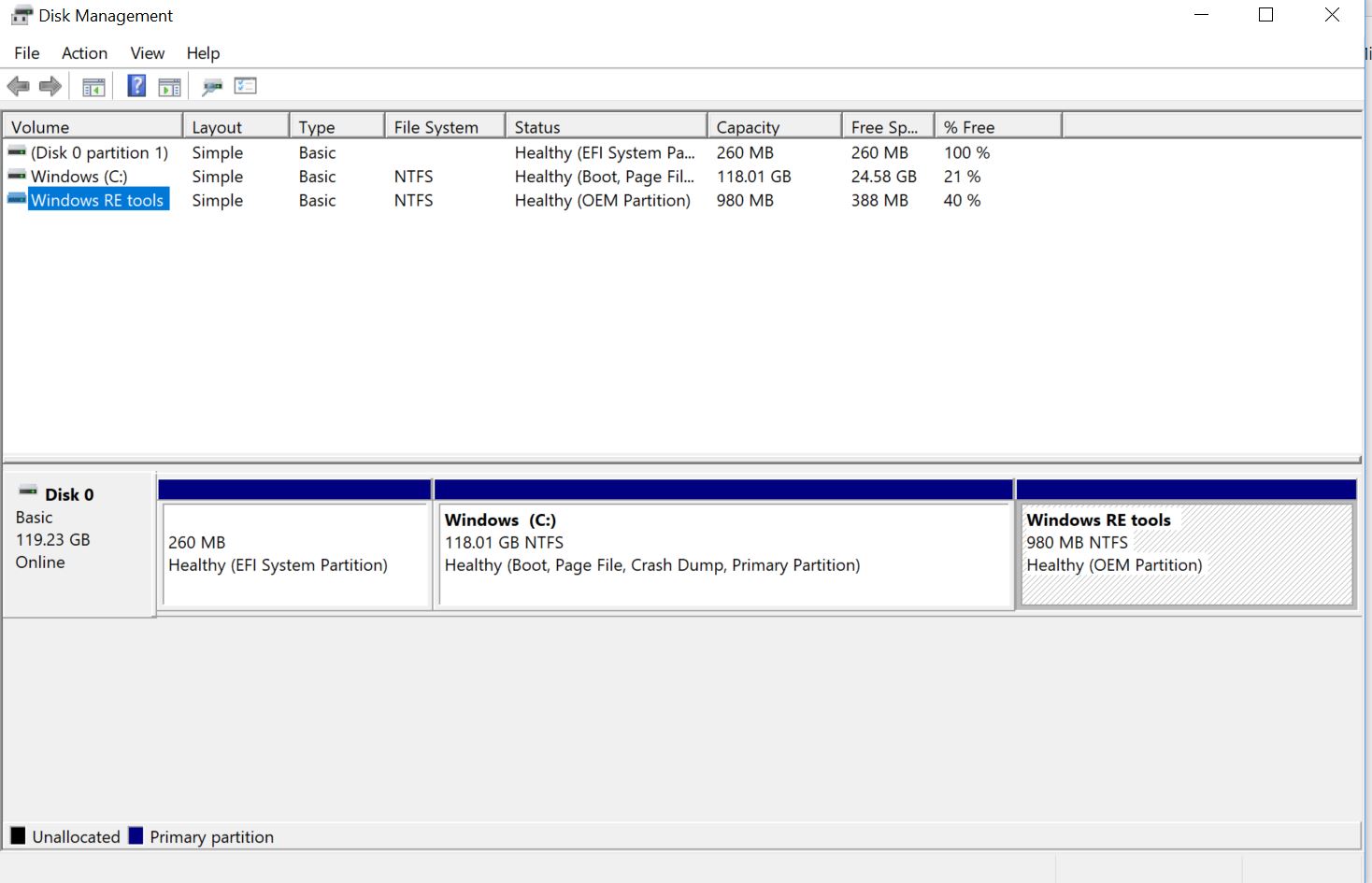Click the 21 % free value
The image size is (1372, 883).
point(962,177)
